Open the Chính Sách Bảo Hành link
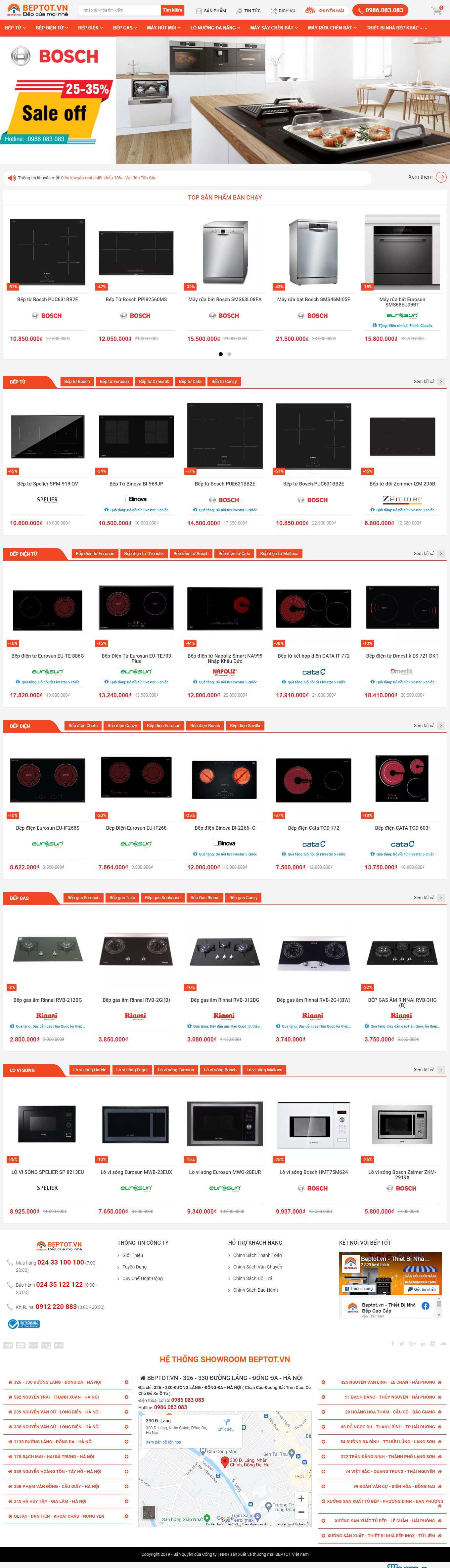Viewport: 450px width, 1568px height. point(255,1290)
